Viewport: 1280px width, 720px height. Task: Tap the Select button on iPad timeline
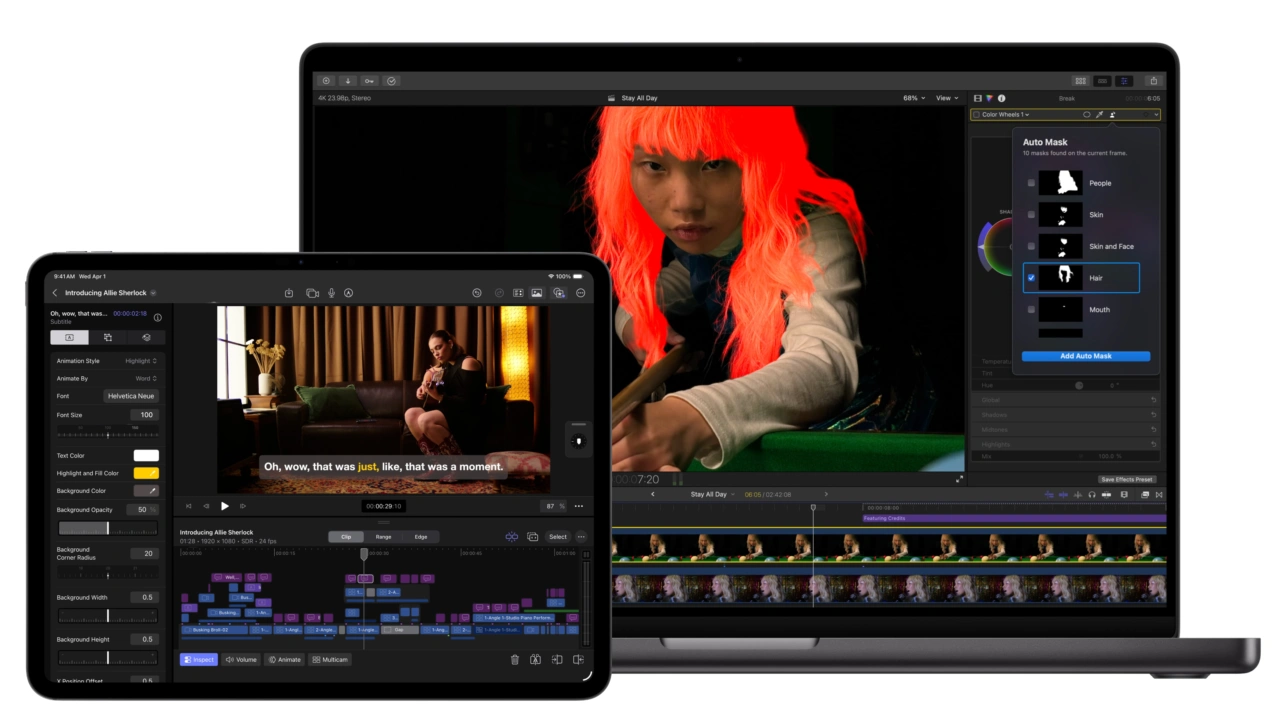[558, 537]
